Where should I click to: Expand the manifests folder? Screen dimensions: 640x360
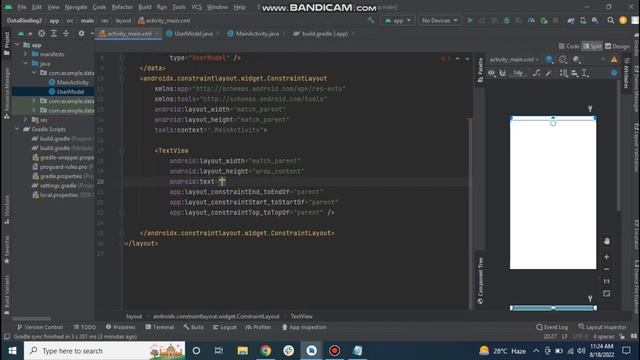(25, 54)
